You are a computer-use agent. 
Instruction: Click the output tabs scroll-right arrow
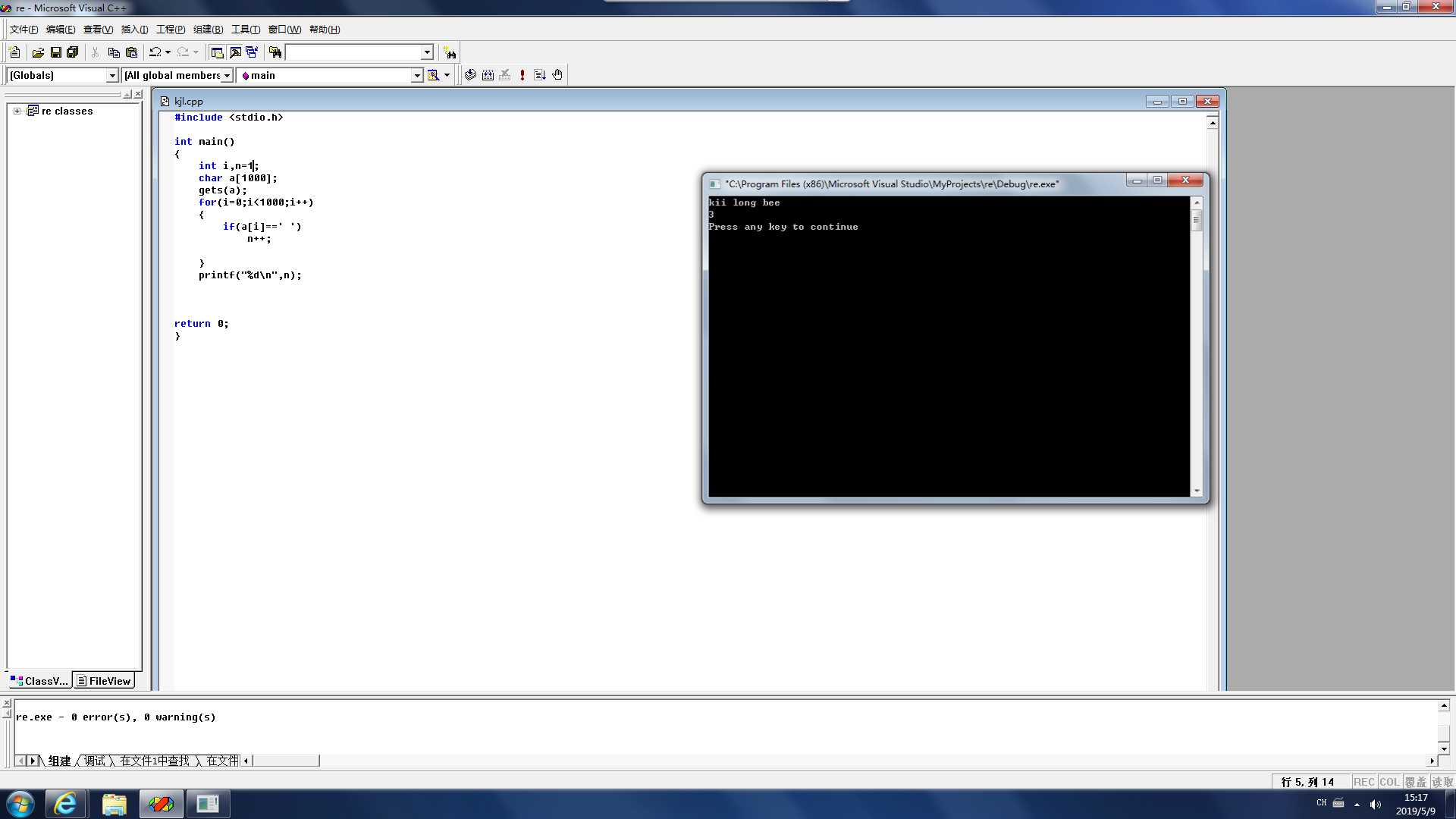(x=33, y=761)
